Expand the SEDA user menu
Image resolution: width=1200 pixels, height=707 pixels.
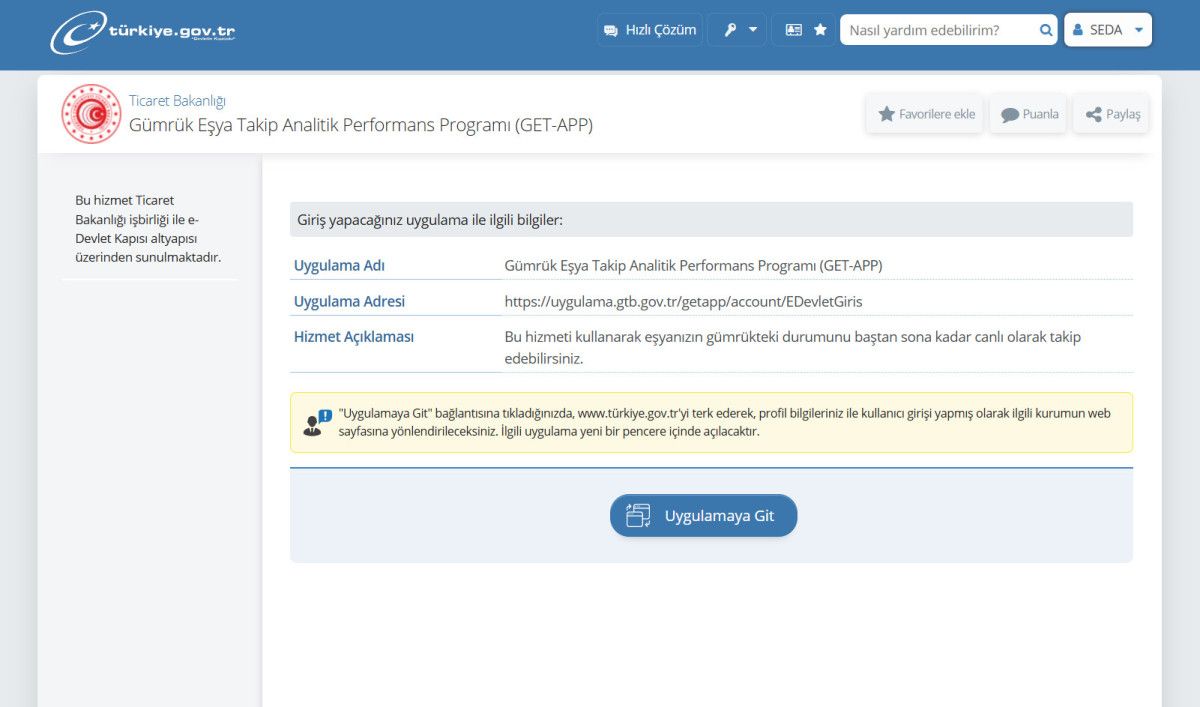[x=1108, y=30]
